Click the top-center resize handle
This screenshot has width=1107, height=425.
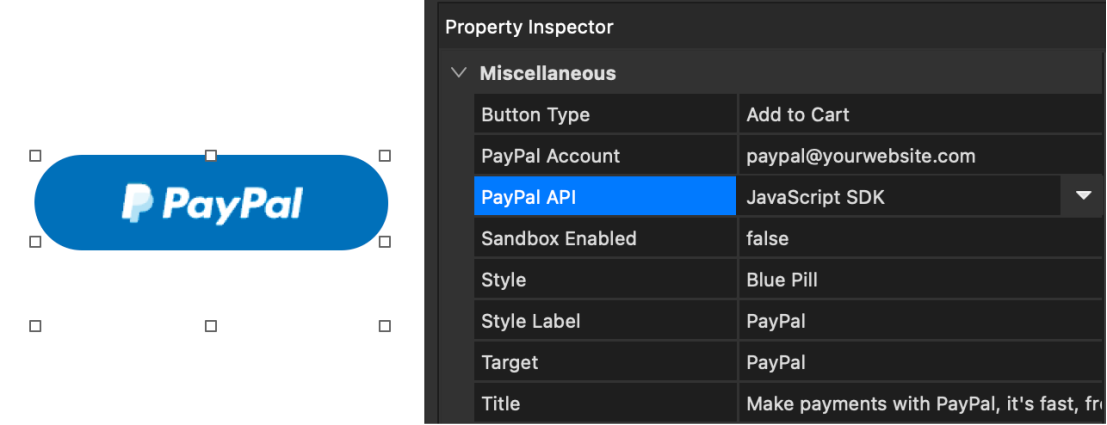pyautogui.click(x=211, y=156)
